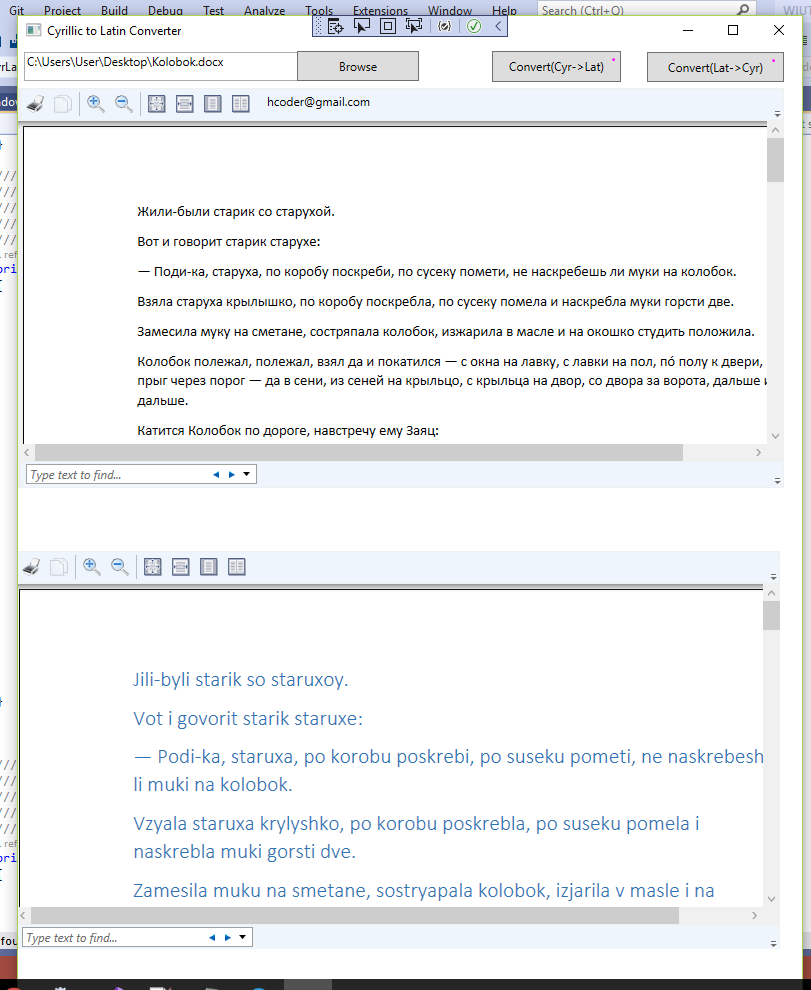Print the lower Latin document
The height and width of the screenshot is (990, 811).
(x=32, y=567)
